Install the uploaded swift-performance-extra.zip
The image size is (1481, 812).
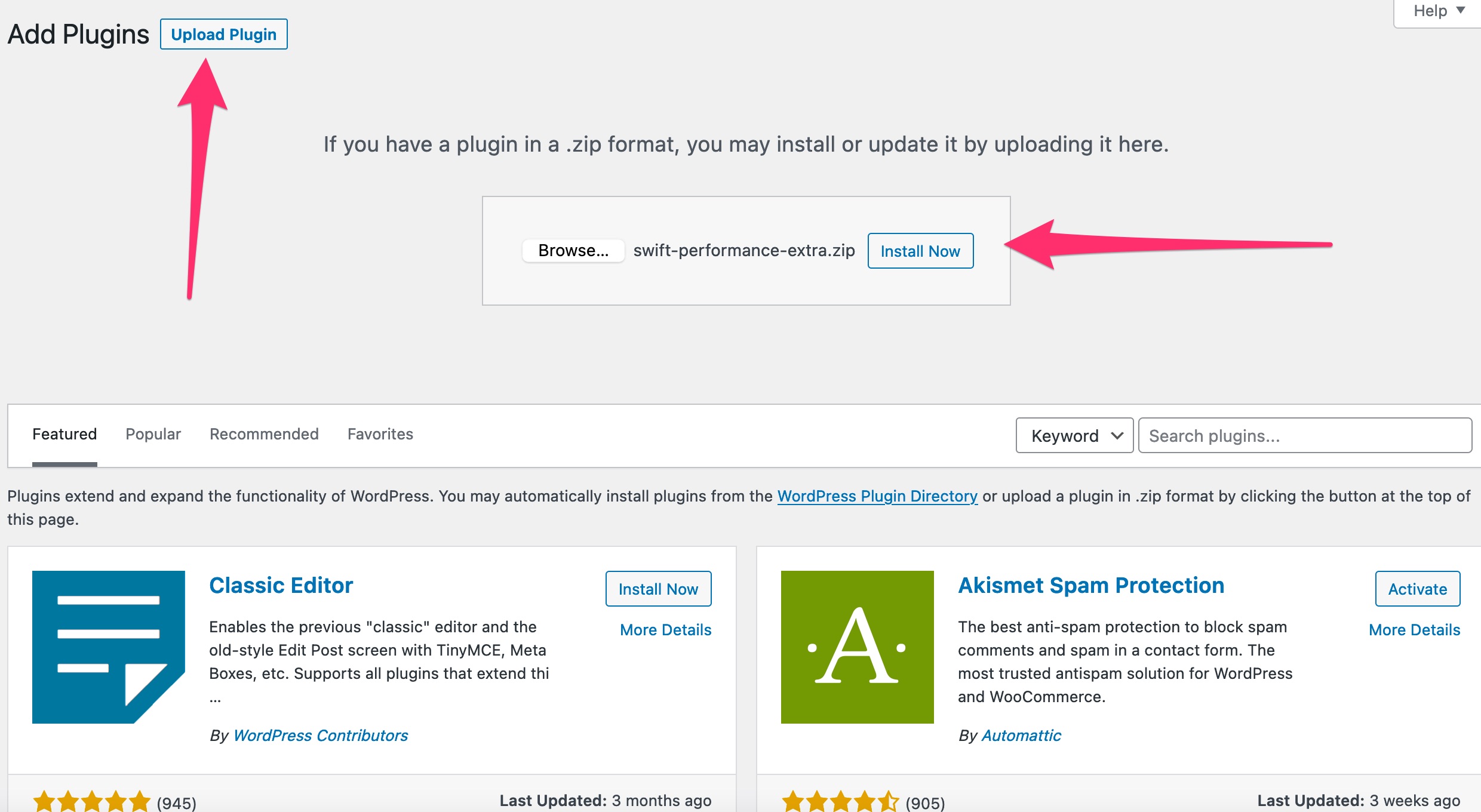(920, 251)
